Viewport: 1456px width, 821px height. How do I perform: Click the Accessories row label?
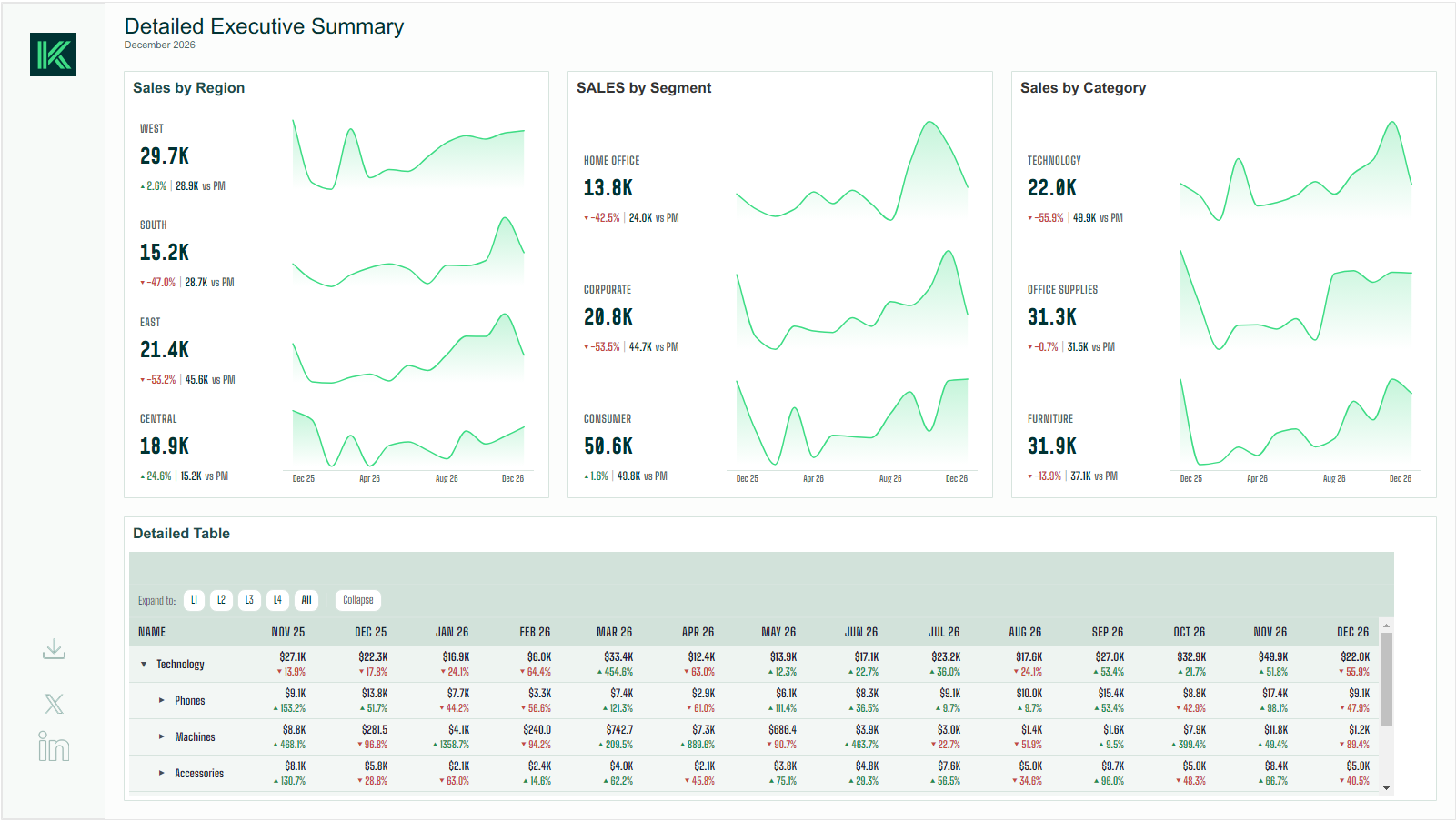pos(199,774)
